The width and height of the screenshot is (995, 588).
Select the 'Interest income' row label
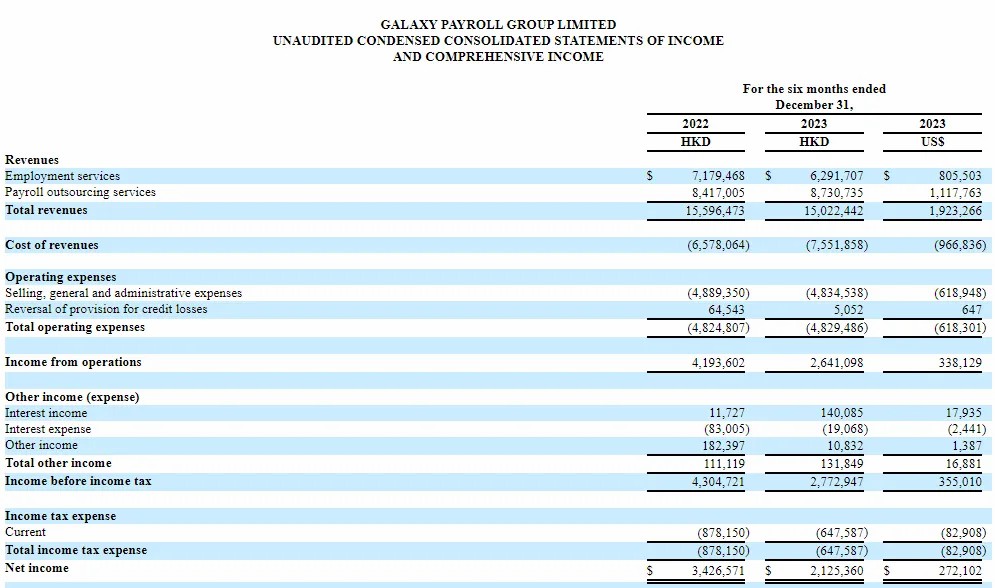pyautogui.click(x=46, y=413)
